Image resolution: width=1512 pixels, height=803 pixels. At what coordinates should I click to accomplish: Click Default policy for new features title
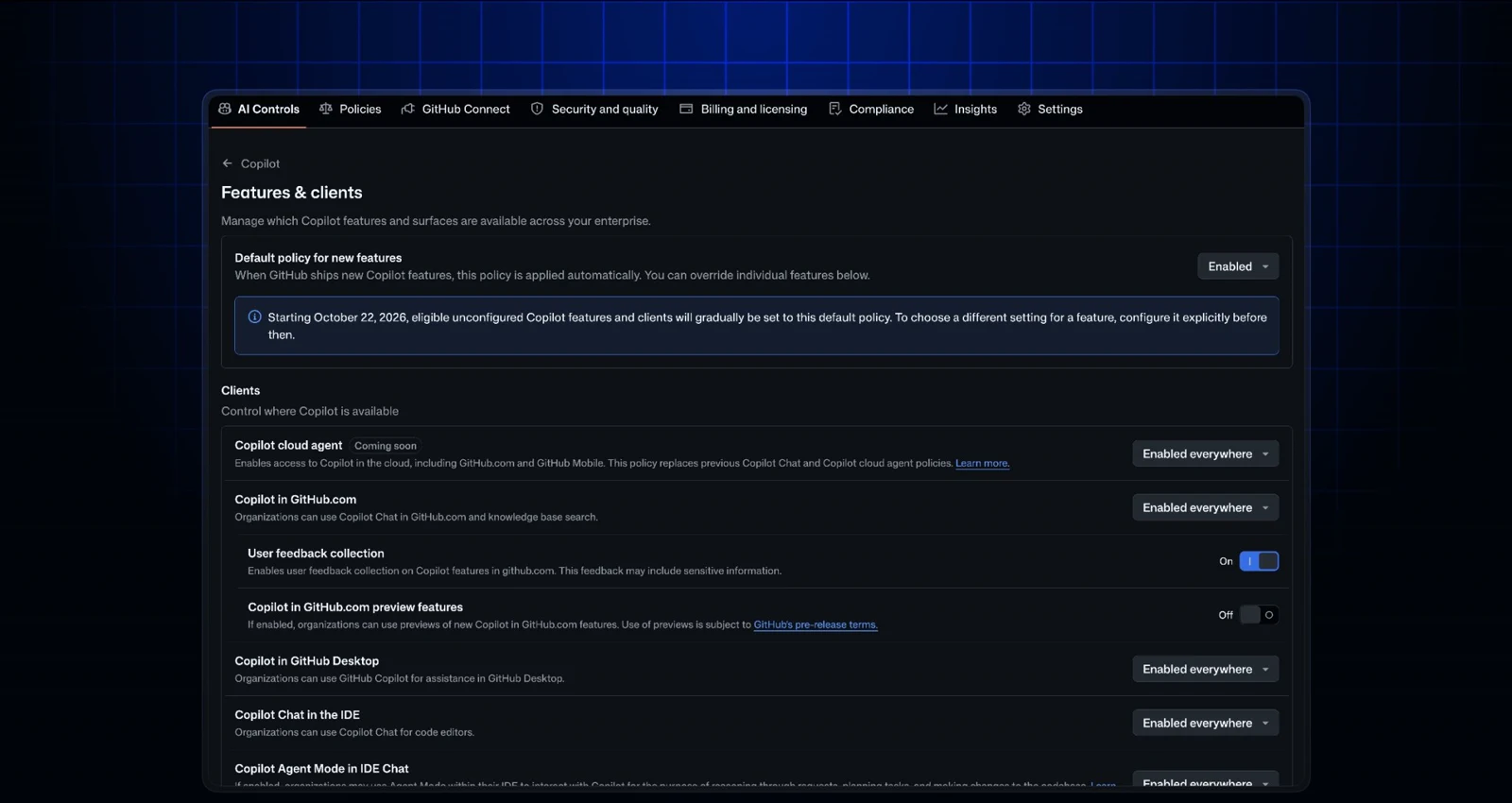318,258
